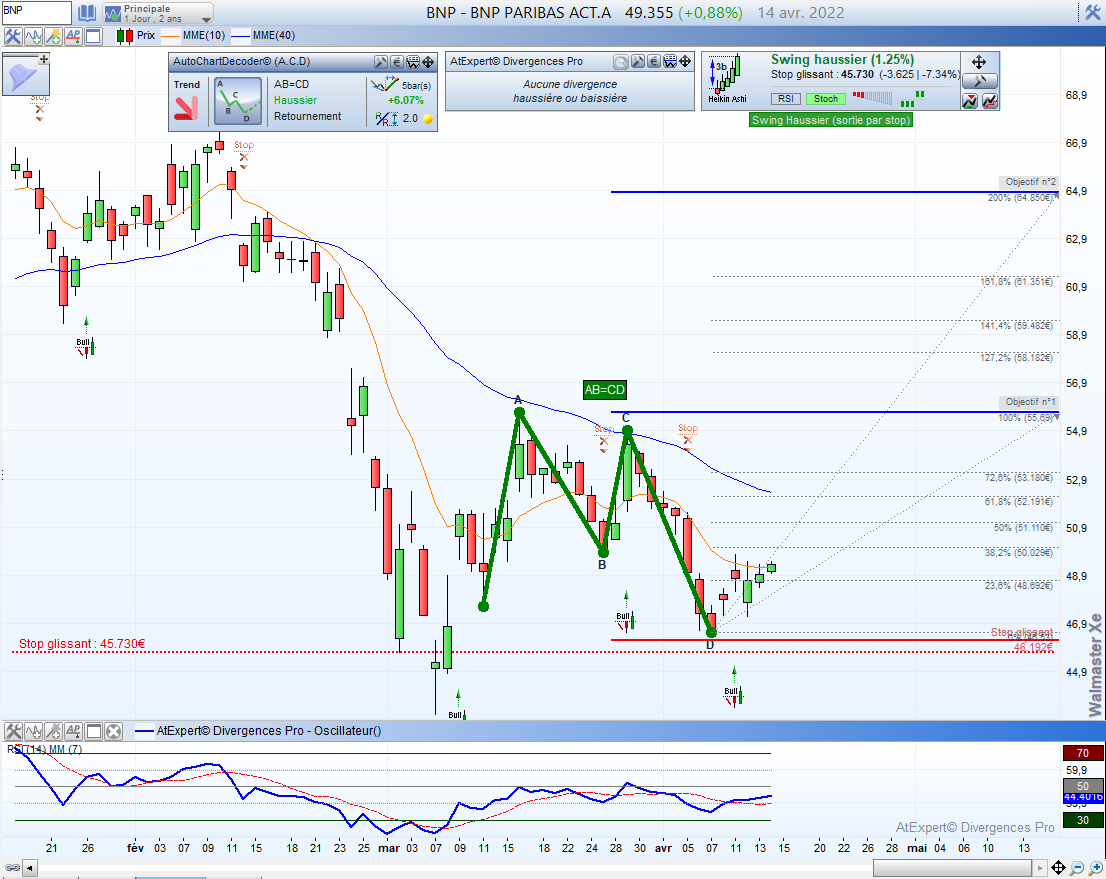This screenshot has width=1106, height=879.
Task: Close the oscillator panel with X icon
Action: [114, 731]
